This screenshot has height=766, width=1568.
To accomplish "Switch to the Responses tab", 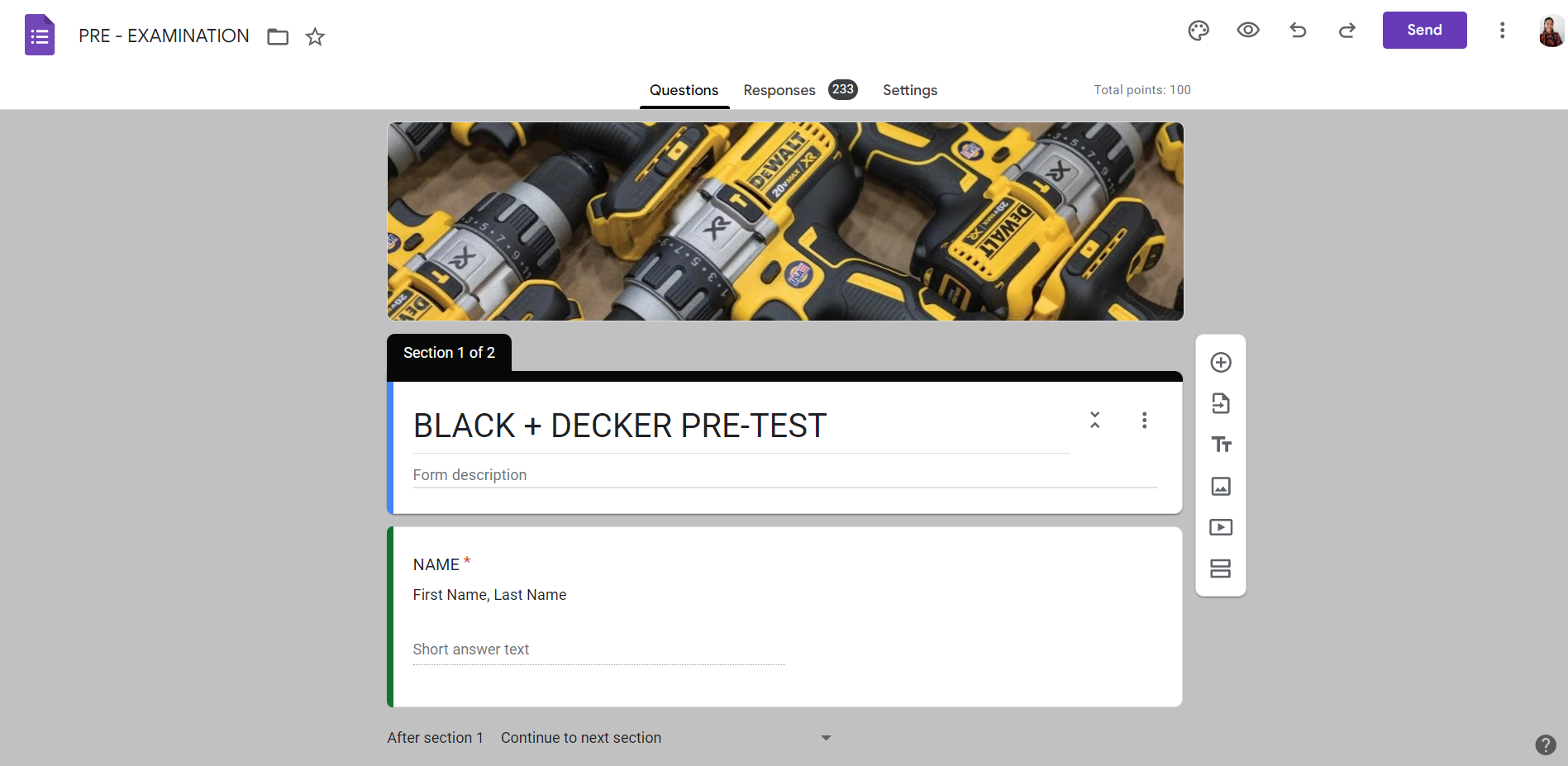I will [x=779, y=90].
